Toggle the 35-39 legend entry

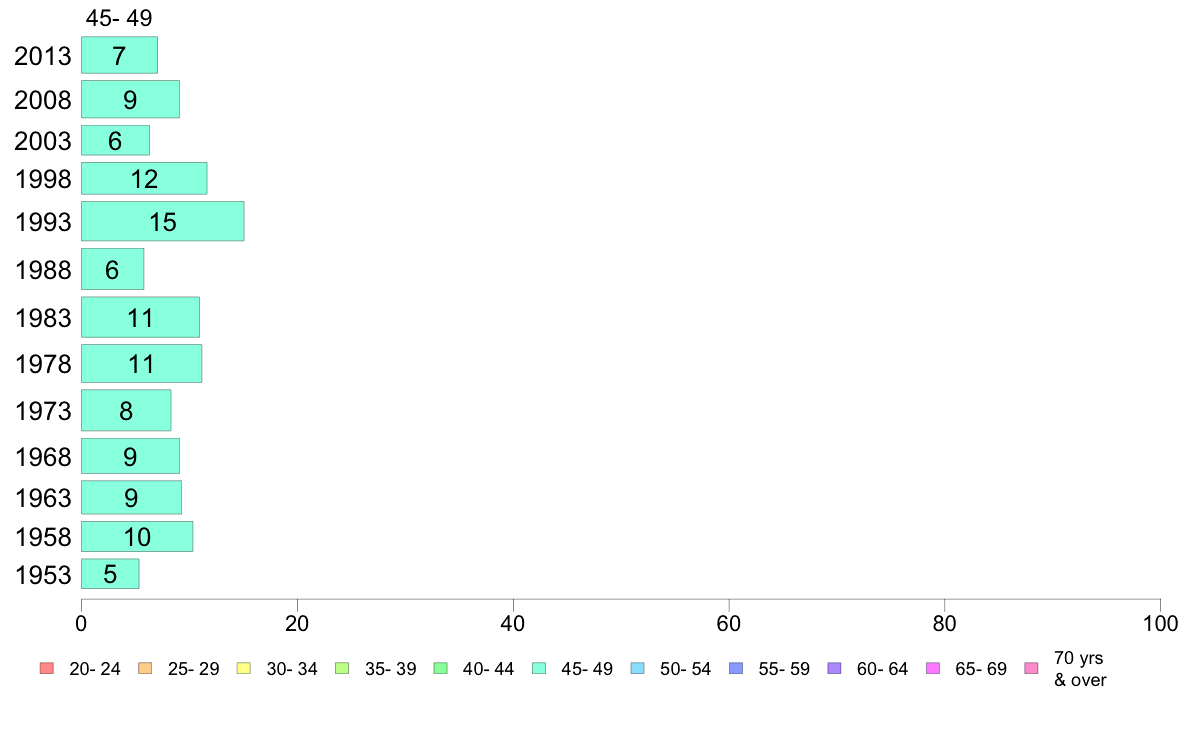click(375, 669)
